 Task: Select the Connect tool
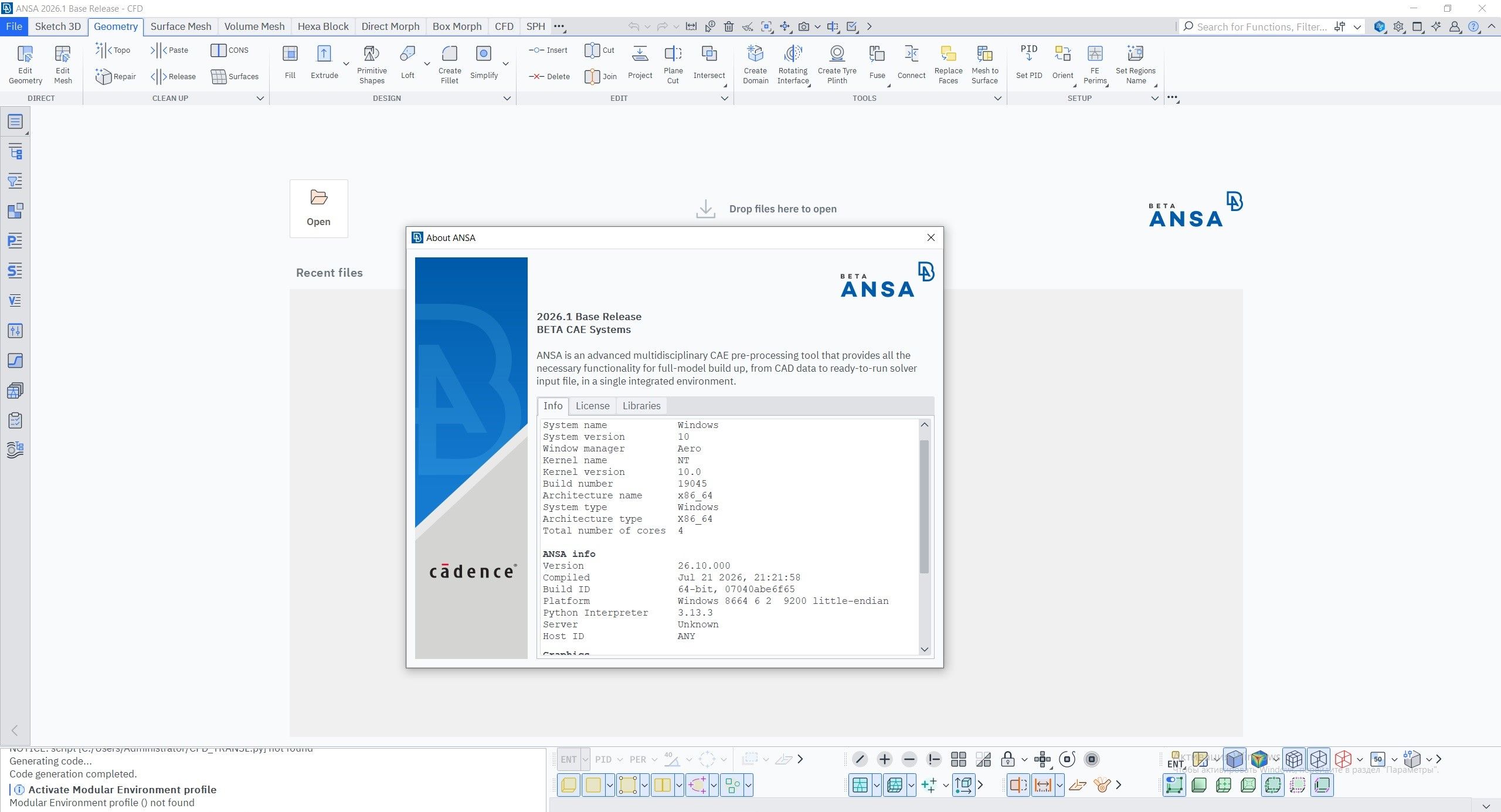coord(911,62)
